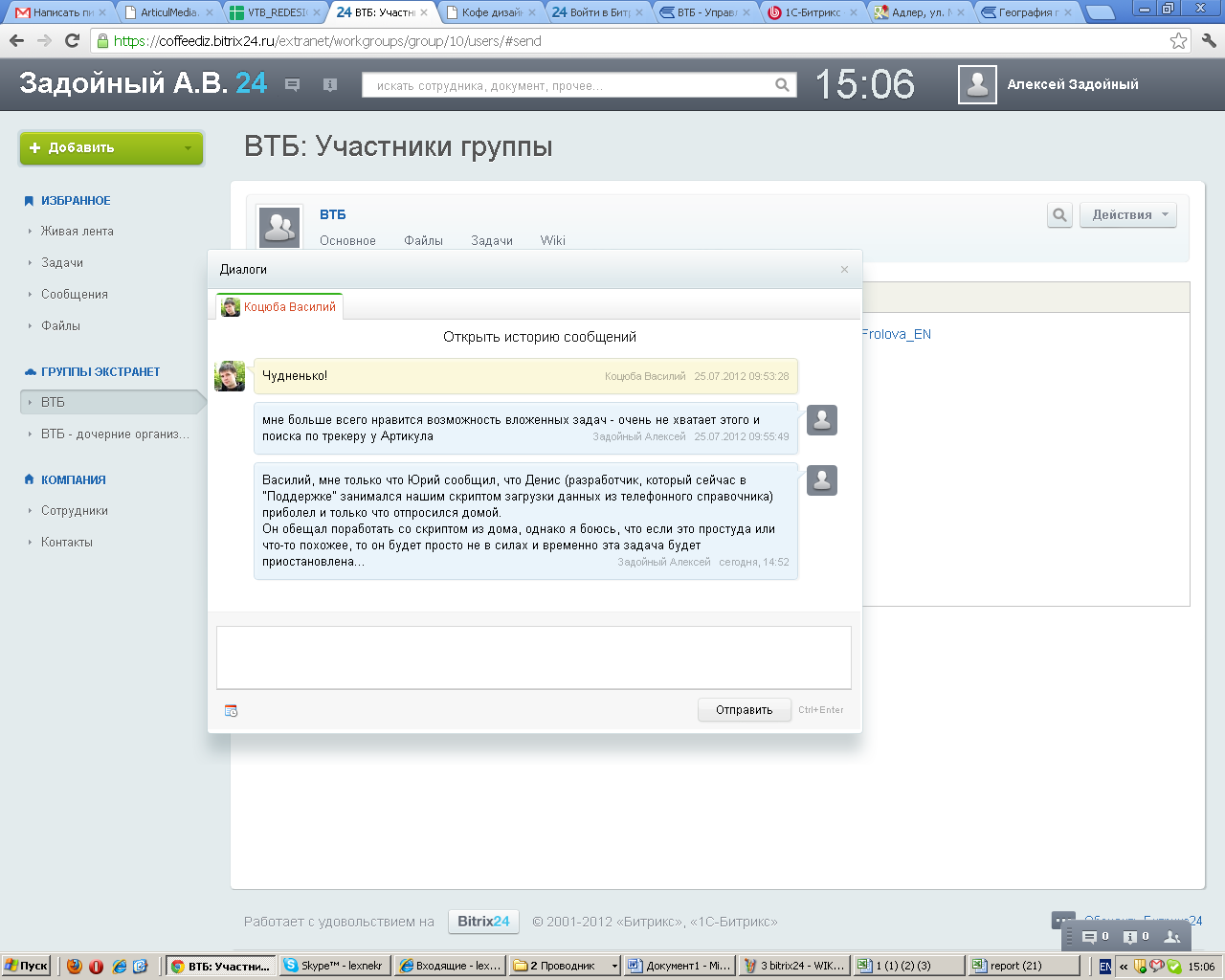The height and width of the screenshot is (980, 1225).
Task: Click the Отправить send button
Action: [745, 710]
